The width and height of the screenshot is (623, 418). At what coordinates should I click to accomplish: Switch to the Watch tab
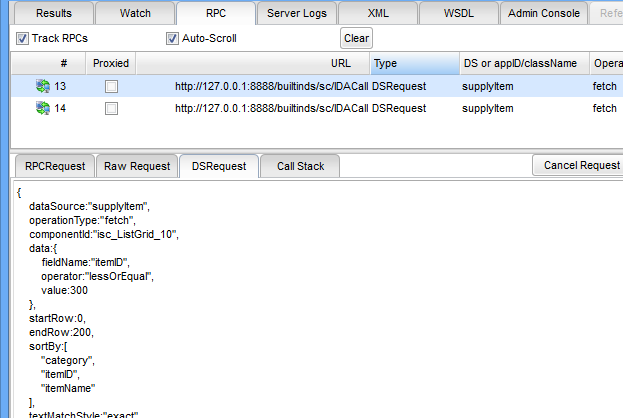[135, 13]
